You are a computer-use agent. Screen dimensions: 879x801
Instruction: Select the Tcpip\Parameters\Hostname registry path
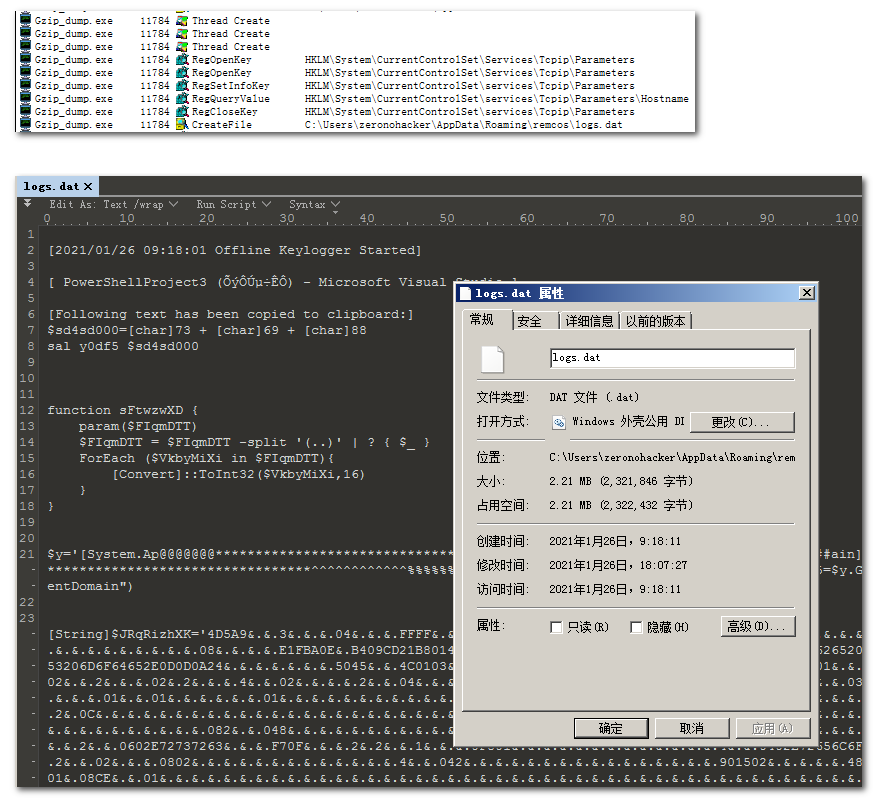[x=497, y=99]
